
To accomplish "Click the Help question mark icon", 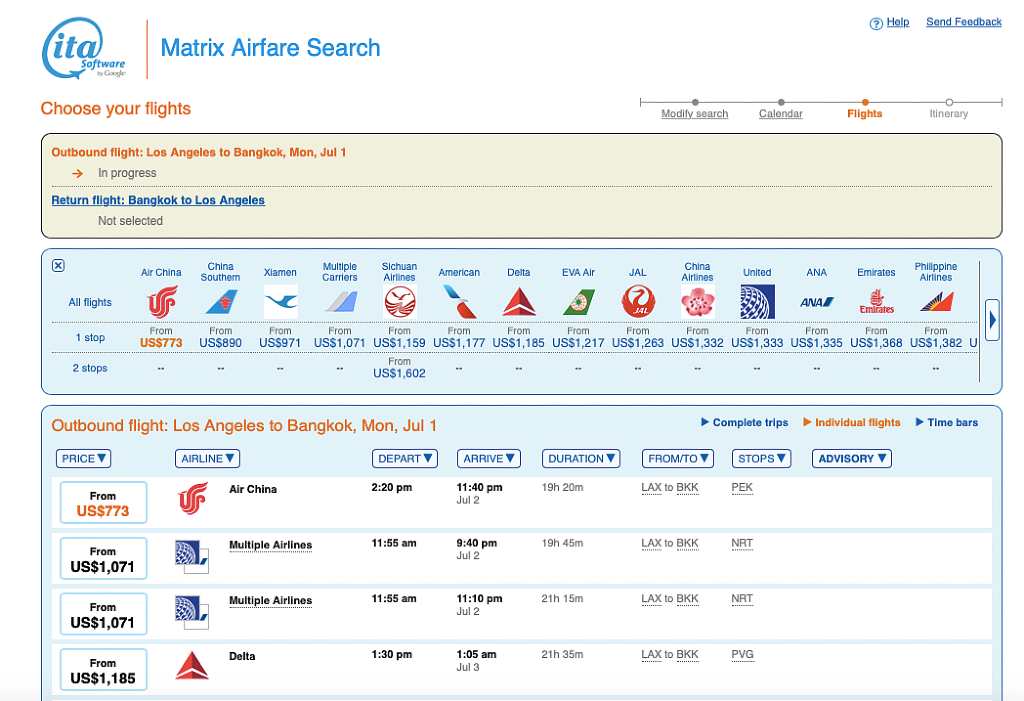I will pyautogui.click(x=876, y=24).
